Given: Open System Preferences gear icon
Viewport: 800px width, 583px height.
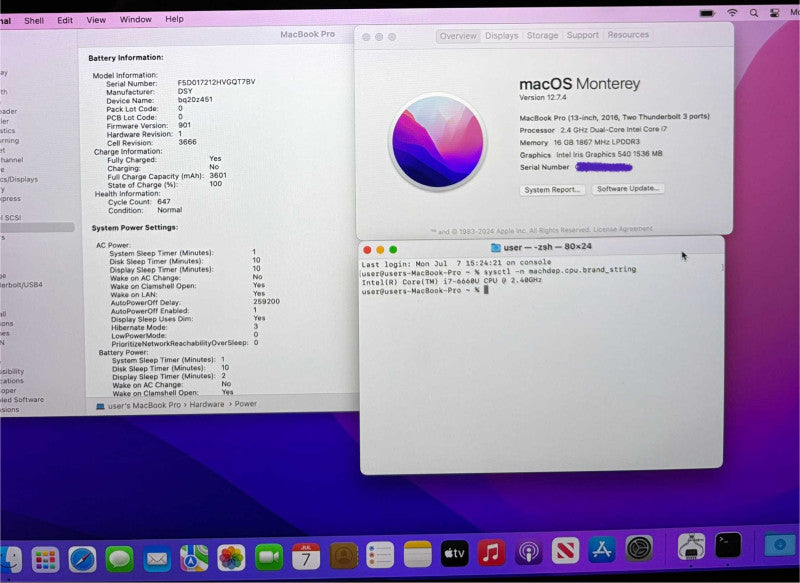Looking at the screenshot, I should pyautogui.click(x=639, y=549).
